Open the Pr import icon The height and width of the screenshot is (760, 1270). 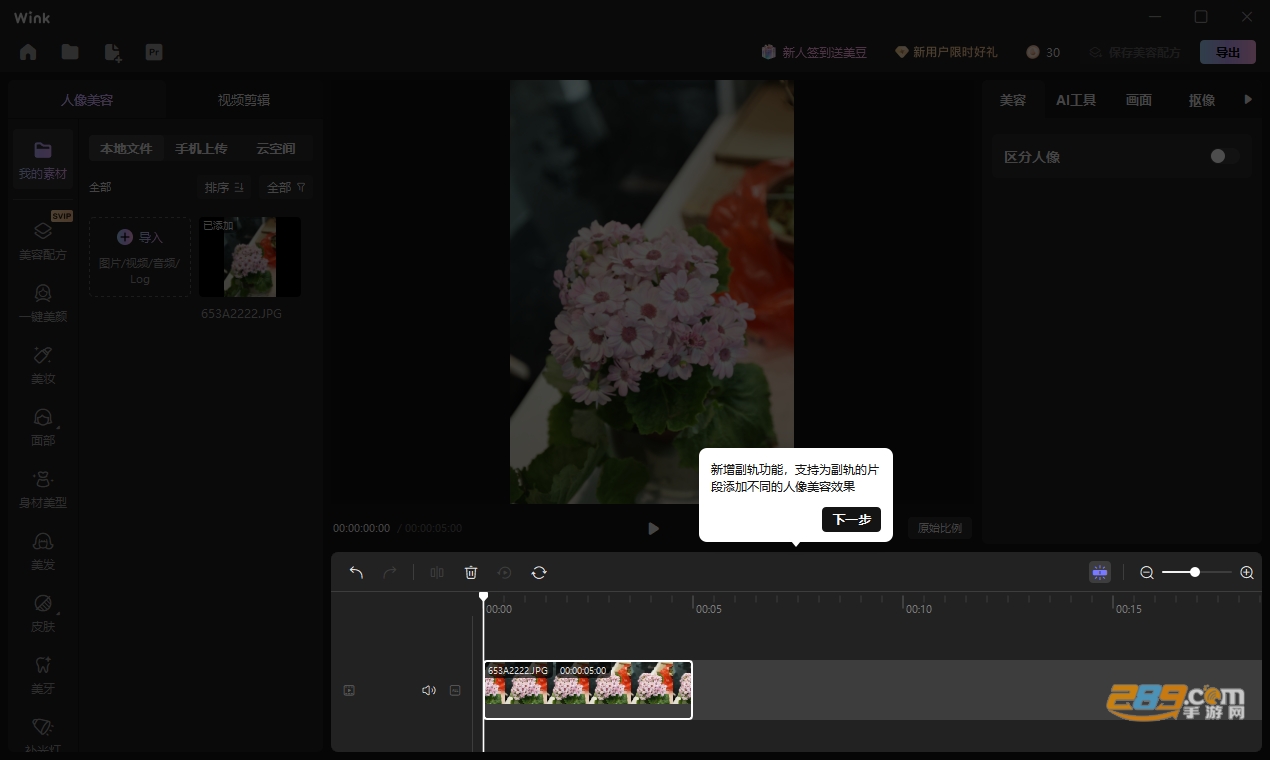(154, 52)
